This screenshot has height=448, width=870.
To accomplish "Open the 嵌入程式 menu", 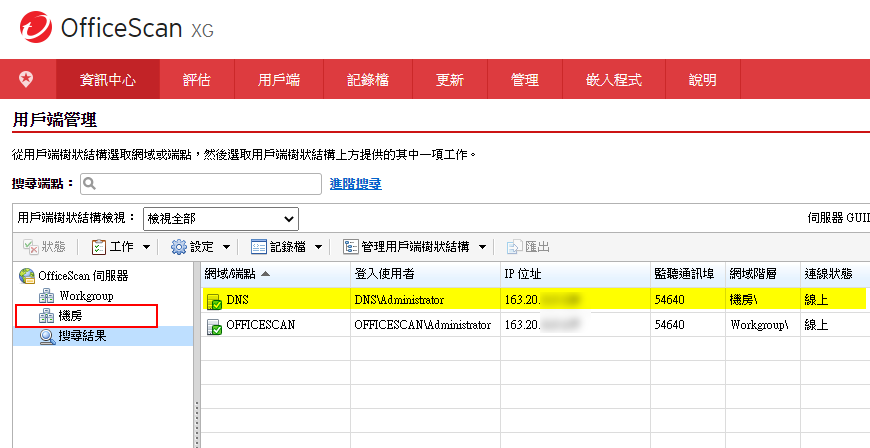I will [x=614, y=79].
